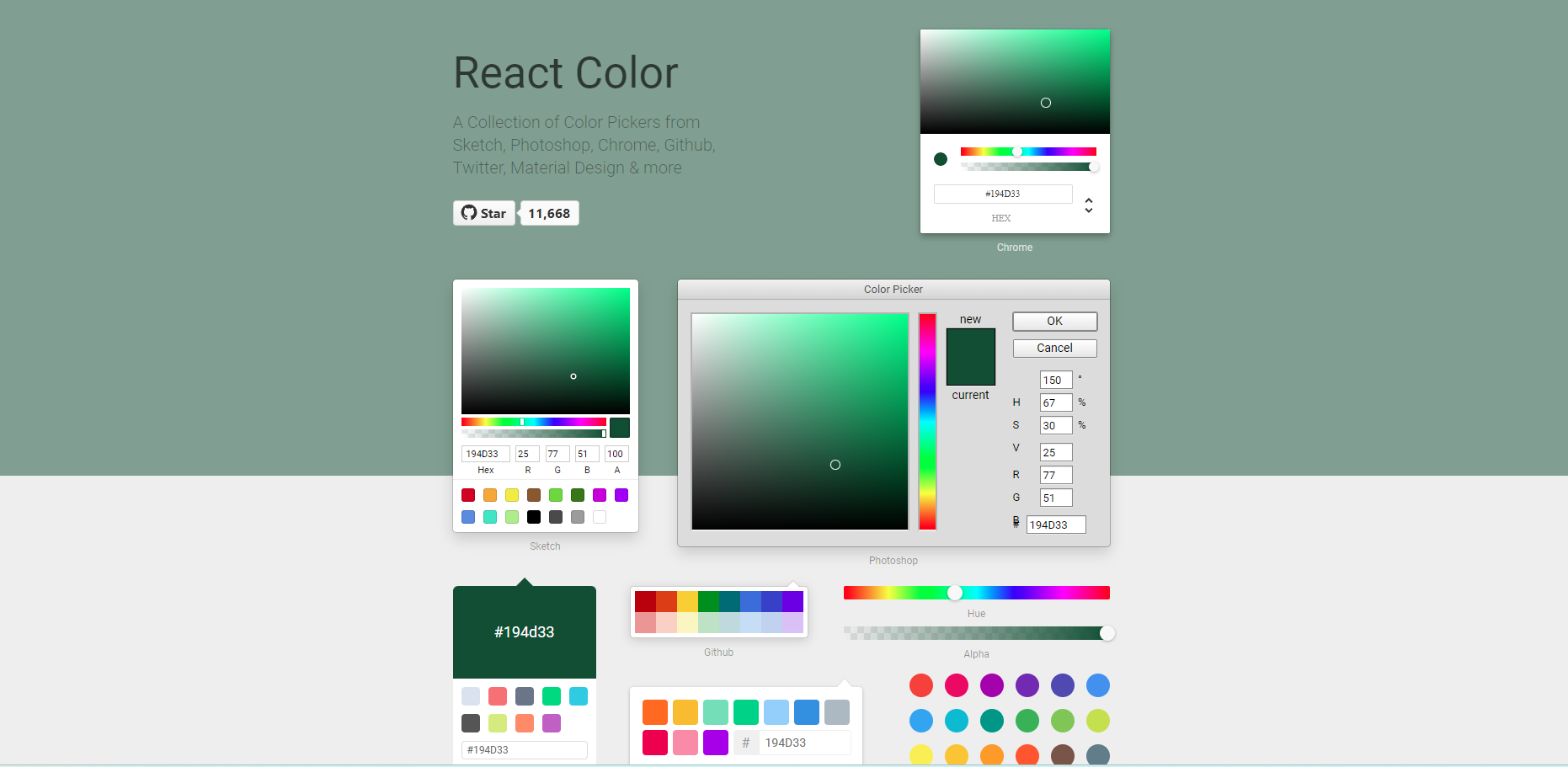The height and width of the screenshot is (767, 1568).
Task: Adjust the Chrome picker hue slider
Action: tap(1028, 152)
